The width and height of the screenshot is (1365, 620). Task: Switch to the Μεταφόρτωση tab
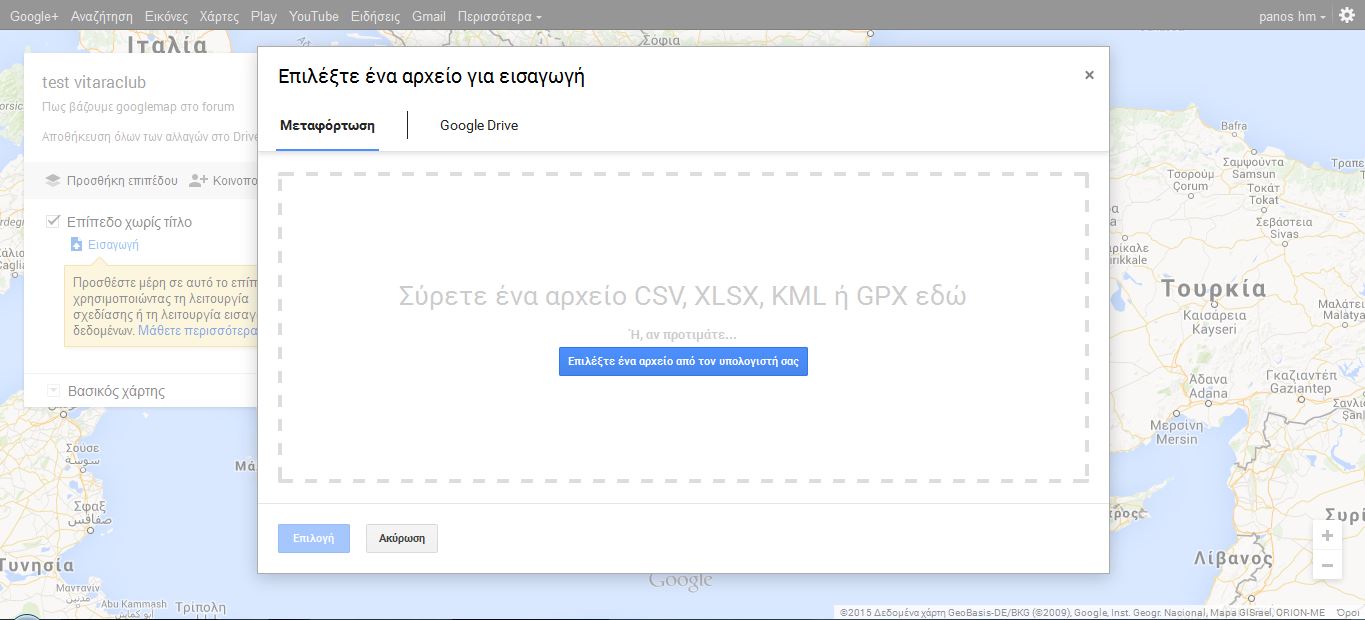(327, 126)
